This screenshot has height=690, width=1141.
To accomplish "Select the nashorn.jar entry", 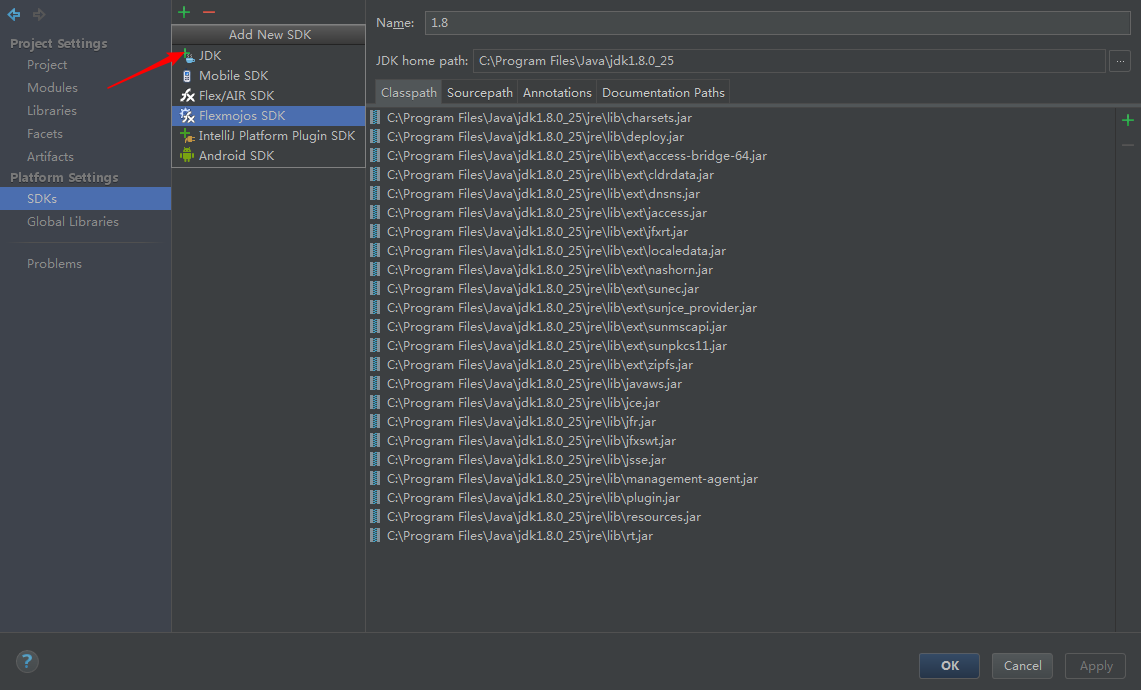I will [541, 269].
